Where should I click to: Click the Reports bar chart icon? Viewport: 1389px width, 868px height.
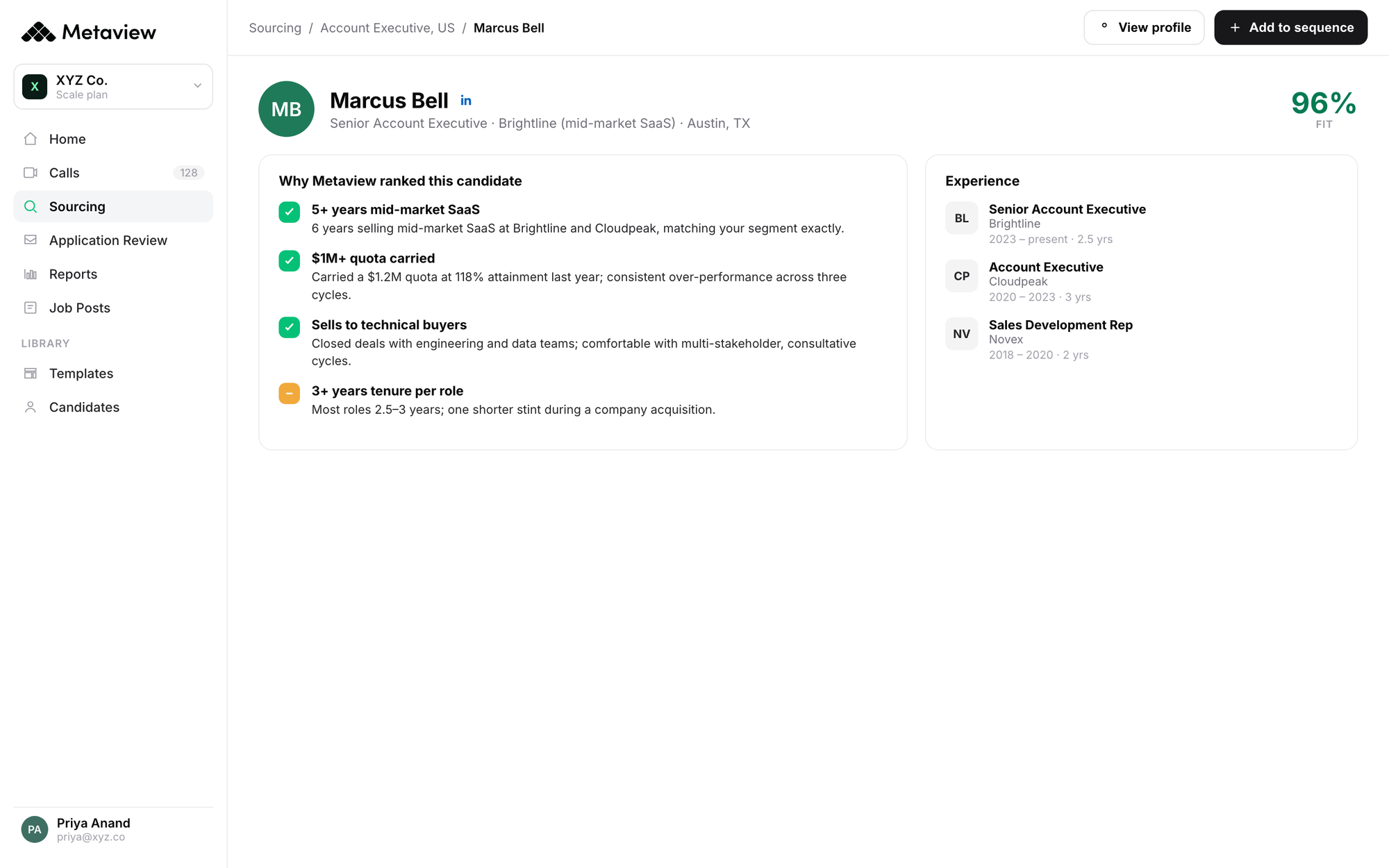(x=31, y=274)
